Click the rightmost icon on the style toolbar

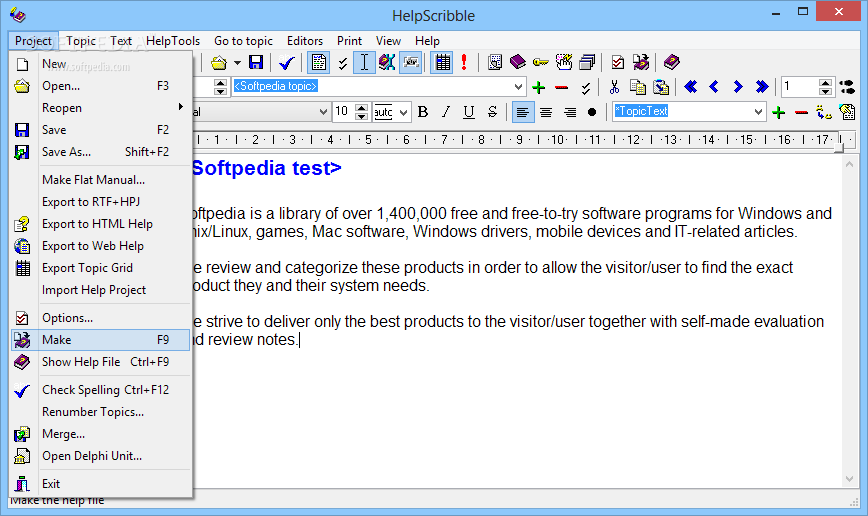(x=848, y=112)
